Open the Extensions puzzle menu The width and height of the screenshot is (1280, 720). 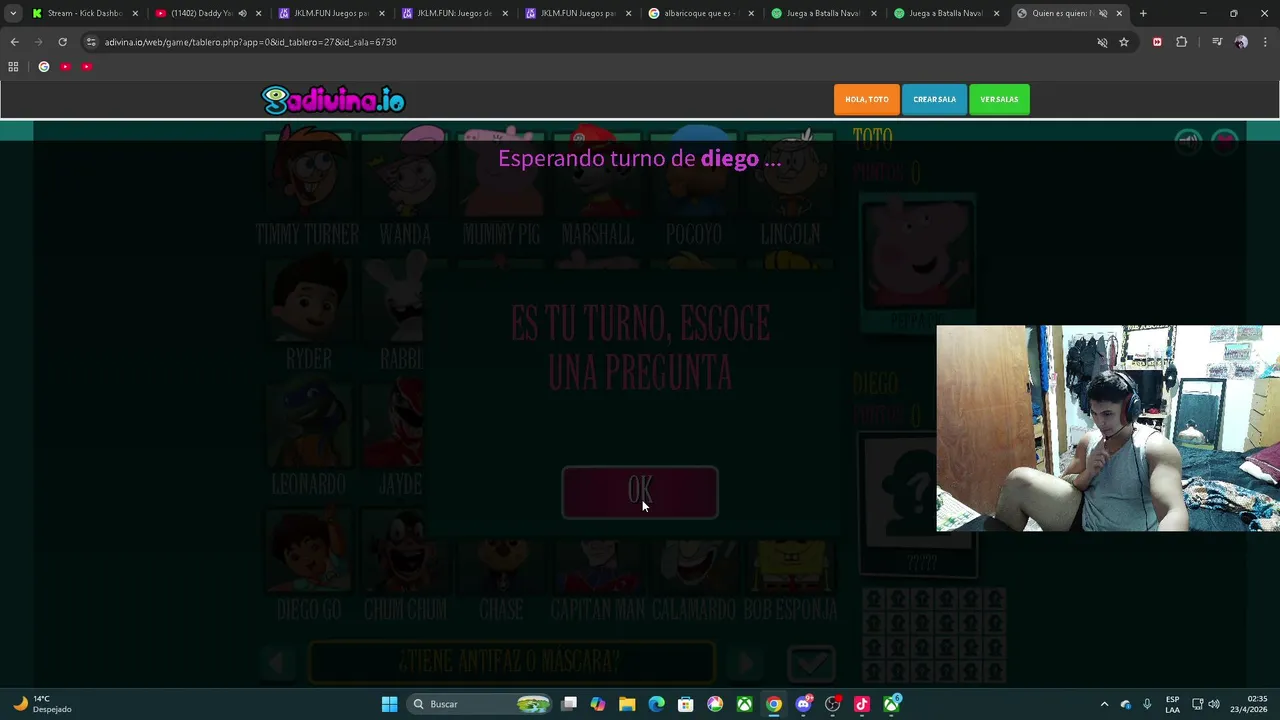(x=1182, y=42)
